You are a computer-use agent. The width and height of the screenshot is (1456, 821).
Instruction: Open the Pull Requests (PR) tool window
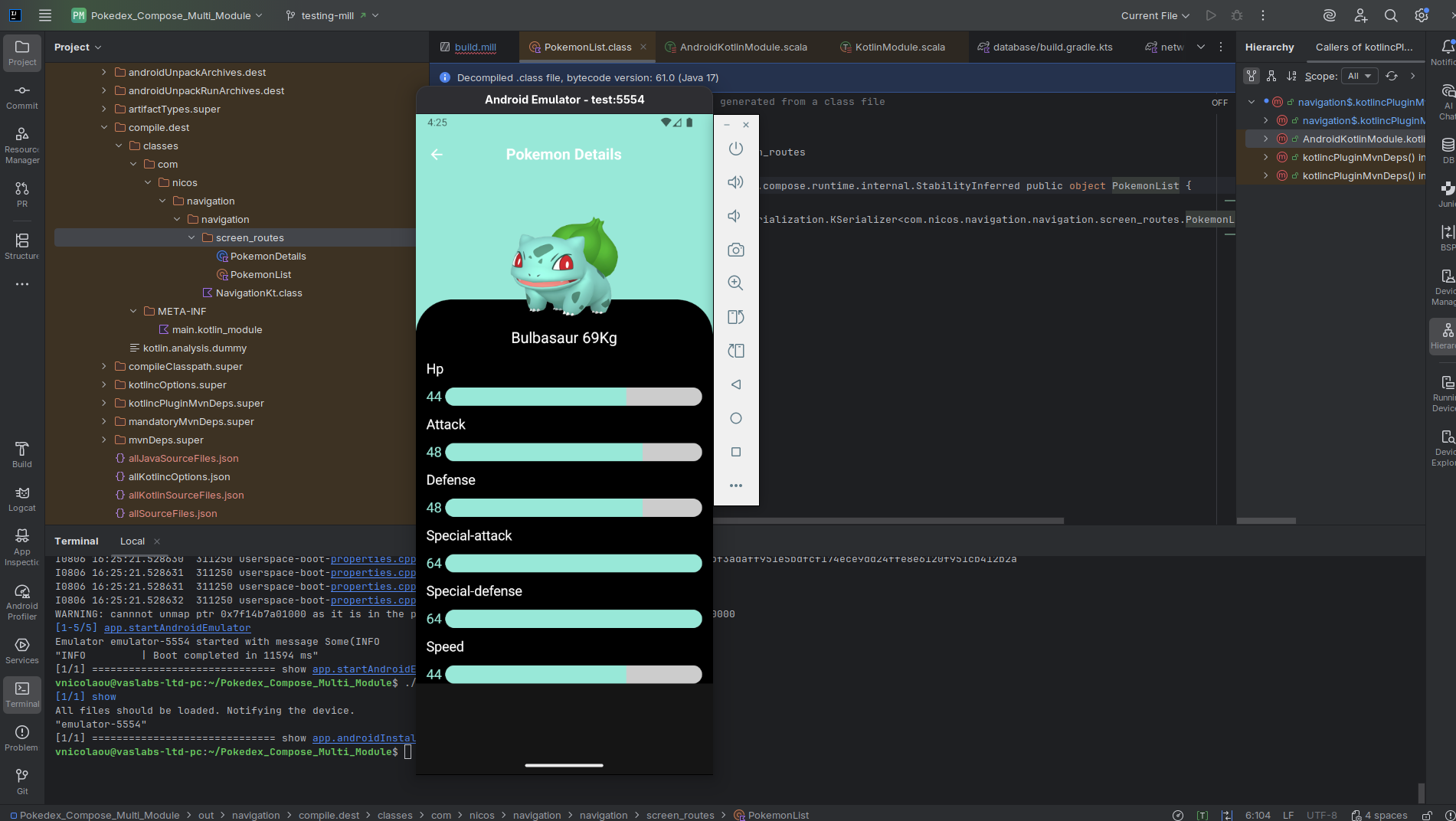click(22, 195)
